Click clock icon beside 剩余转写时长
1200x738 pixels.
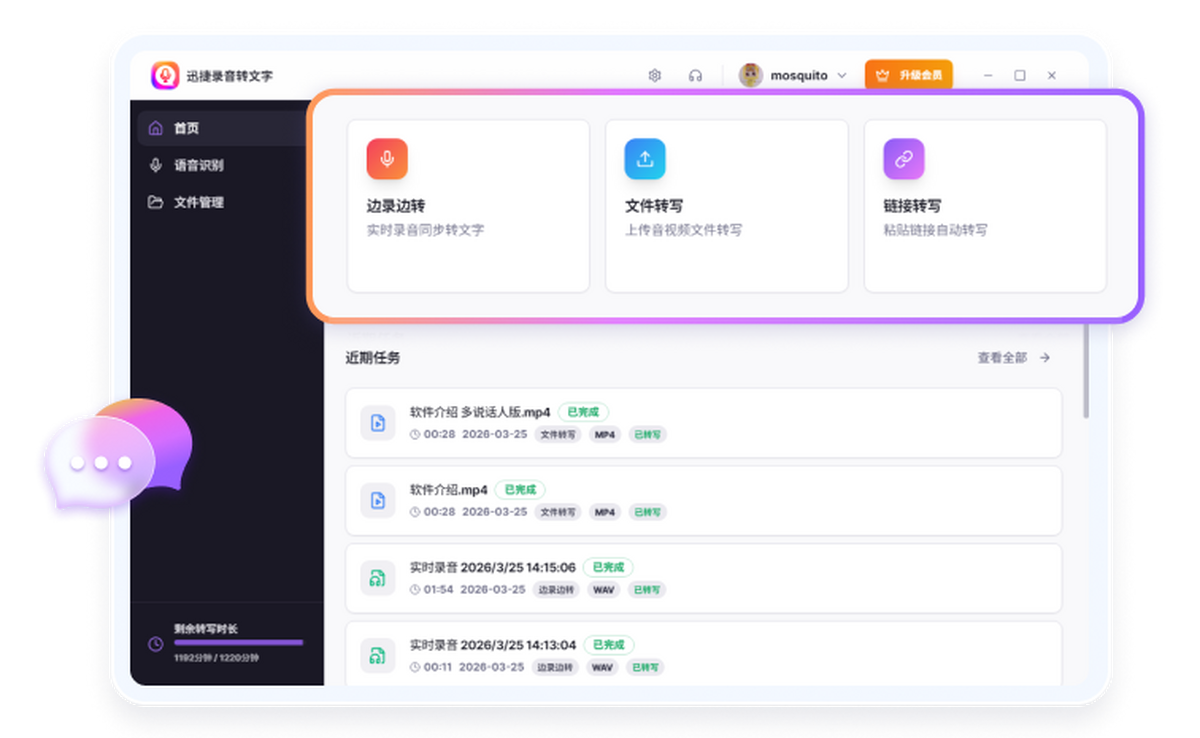(155, 644)
